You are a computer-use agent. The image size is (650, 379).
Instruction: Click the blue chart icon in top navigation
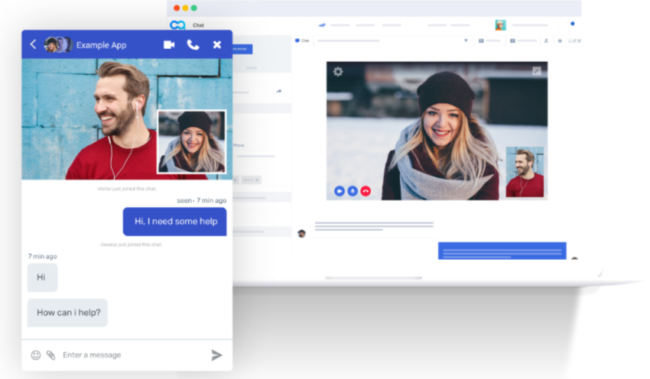coord(322,25)
